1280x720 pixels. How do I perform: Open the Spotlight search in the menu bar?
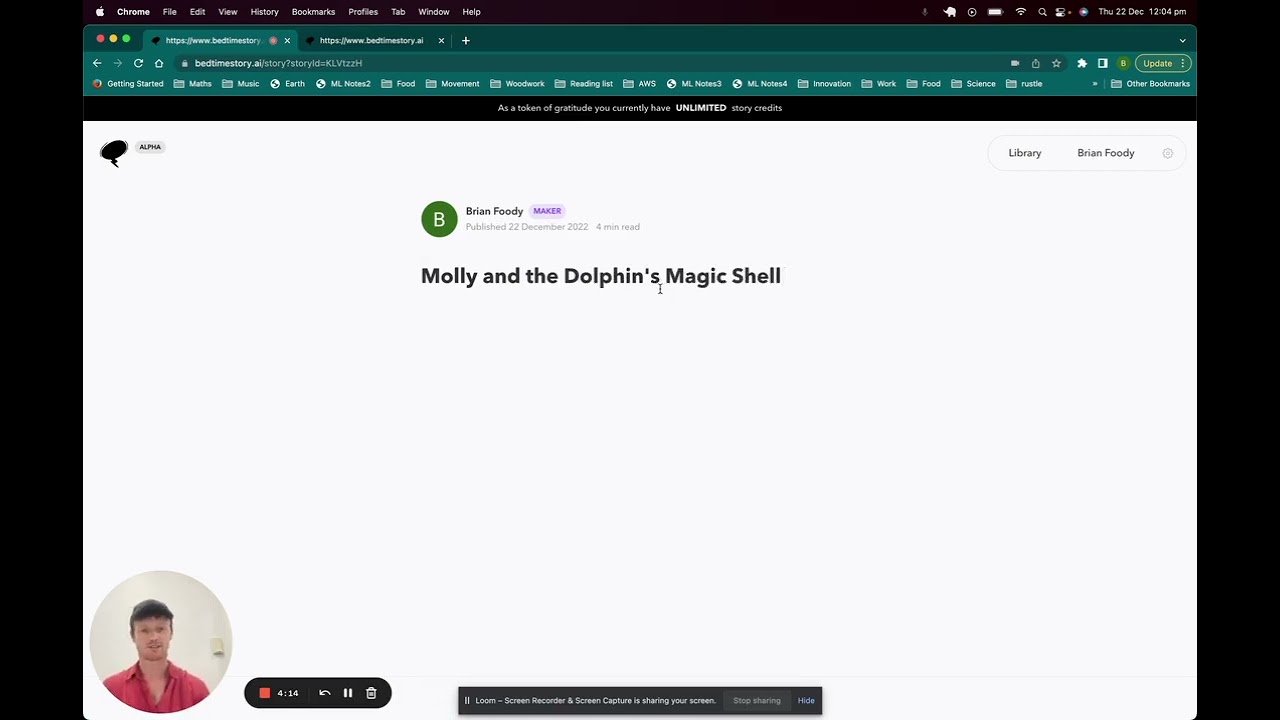[1042, 11]
